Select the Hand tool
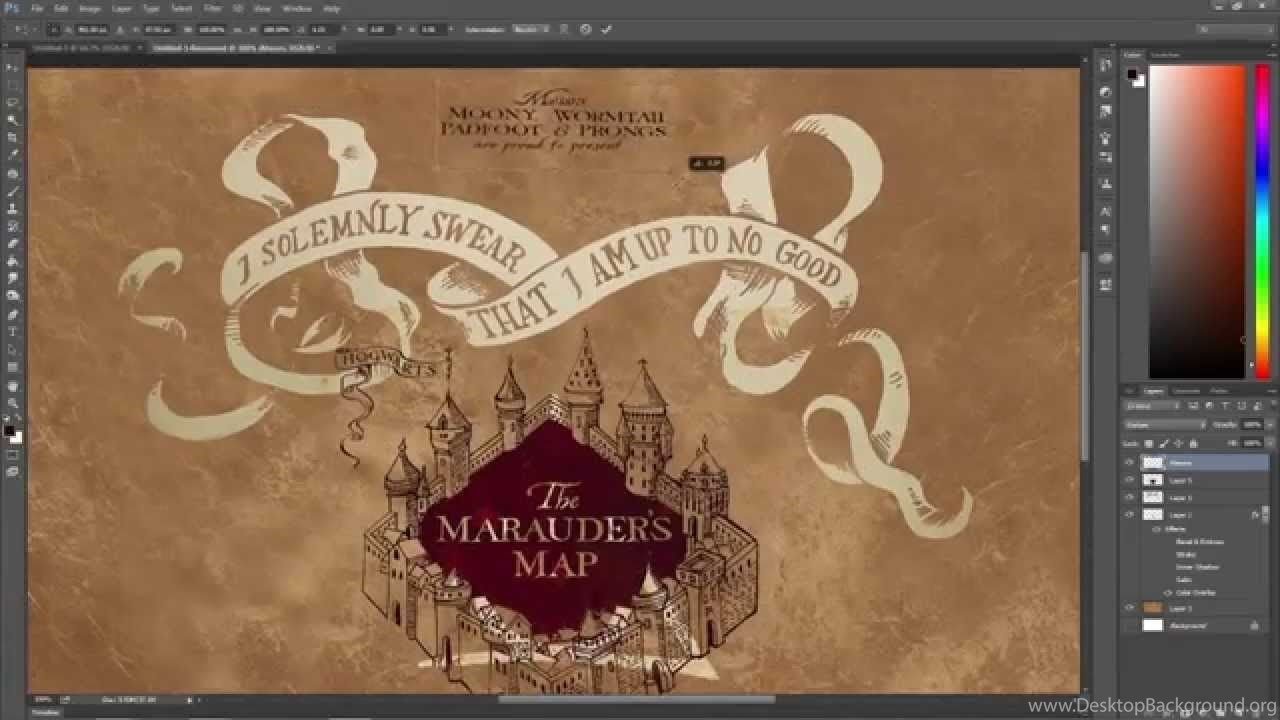Viewport: 1280px width, 720px height. (x=13, y=385)
